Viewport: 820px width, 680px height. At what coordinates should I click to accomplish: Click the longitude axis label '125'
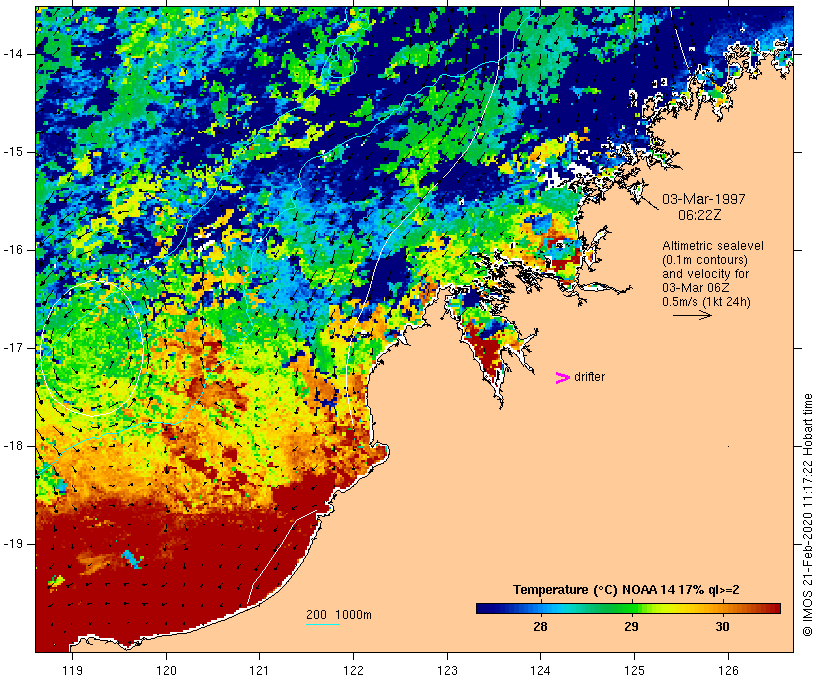click(x=634, y=670)
